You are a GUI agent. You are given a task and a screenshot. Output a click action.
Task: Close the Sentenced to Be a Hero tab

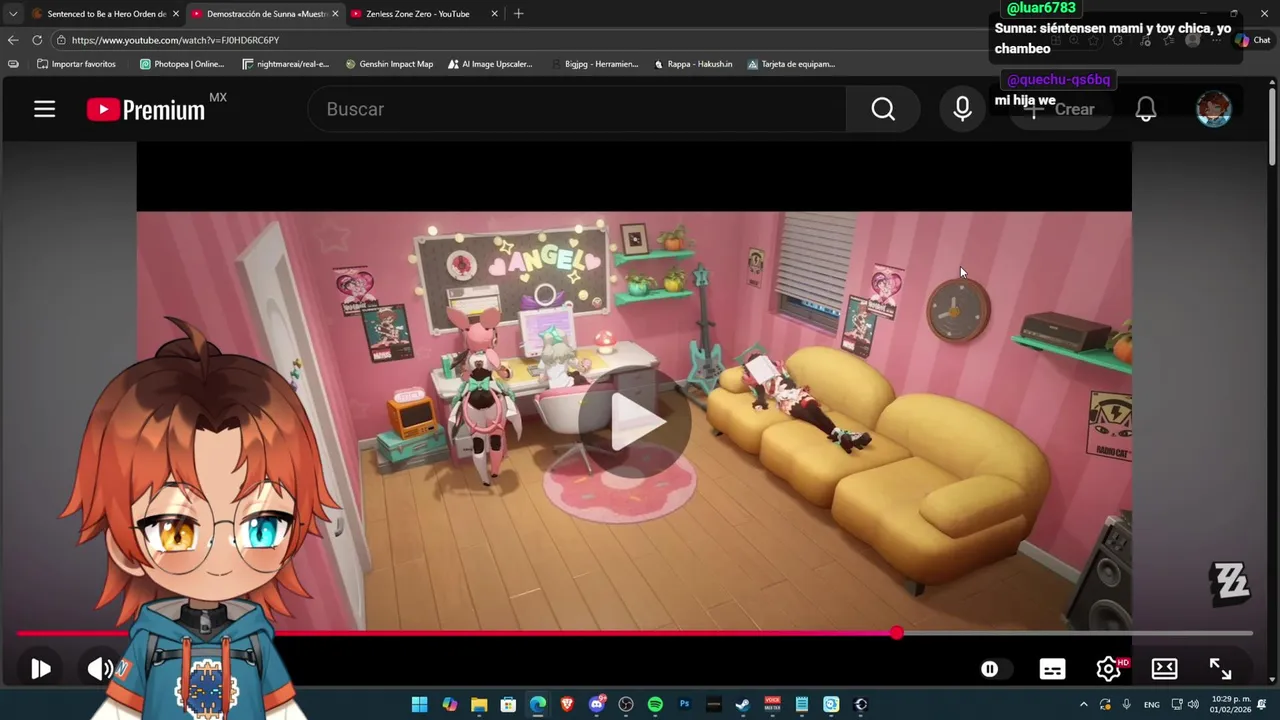tap(175, 14)
